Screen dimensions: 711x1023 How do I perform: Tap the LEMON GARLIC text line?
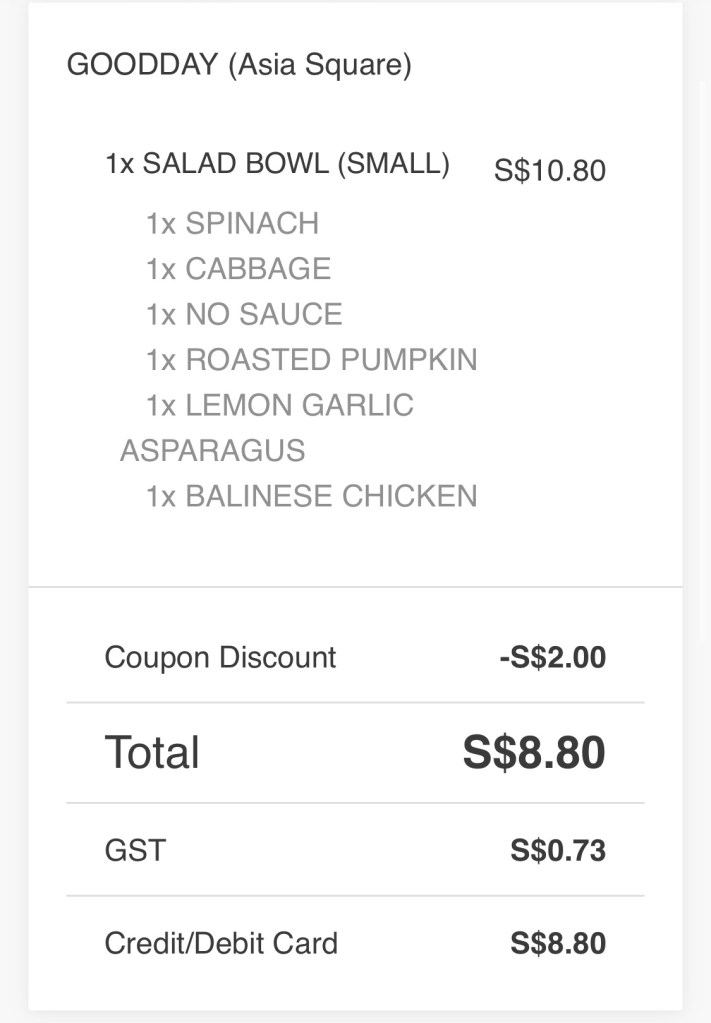click(279, 405)
